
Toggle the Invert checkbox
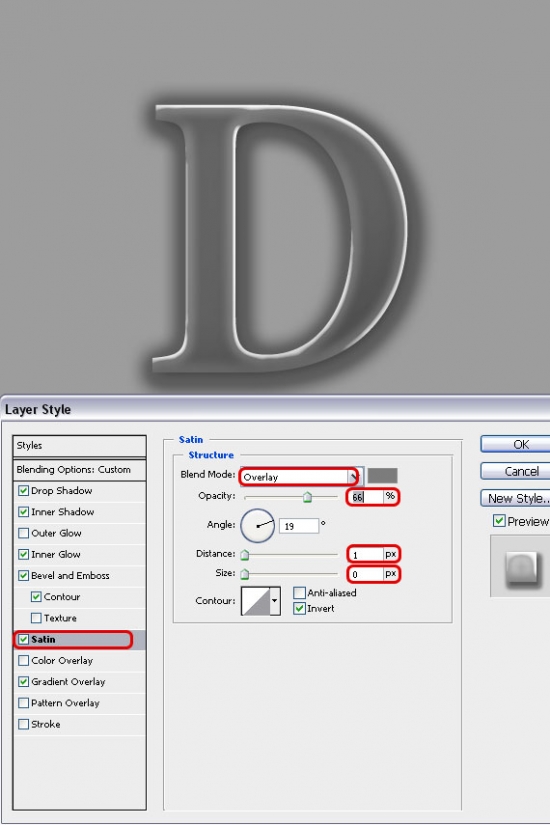[299, 609]
